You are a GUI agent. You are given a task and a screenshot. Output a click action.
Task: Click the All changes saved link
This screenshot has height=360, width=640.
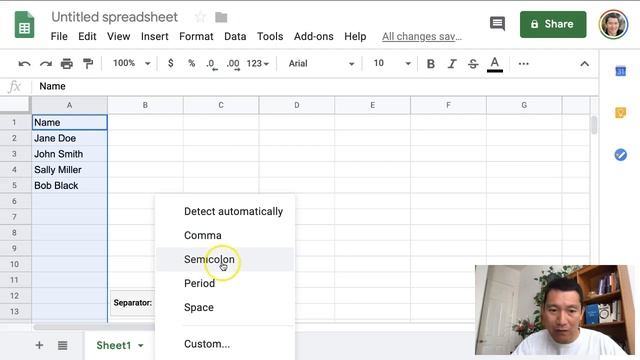tap(422, 36)
